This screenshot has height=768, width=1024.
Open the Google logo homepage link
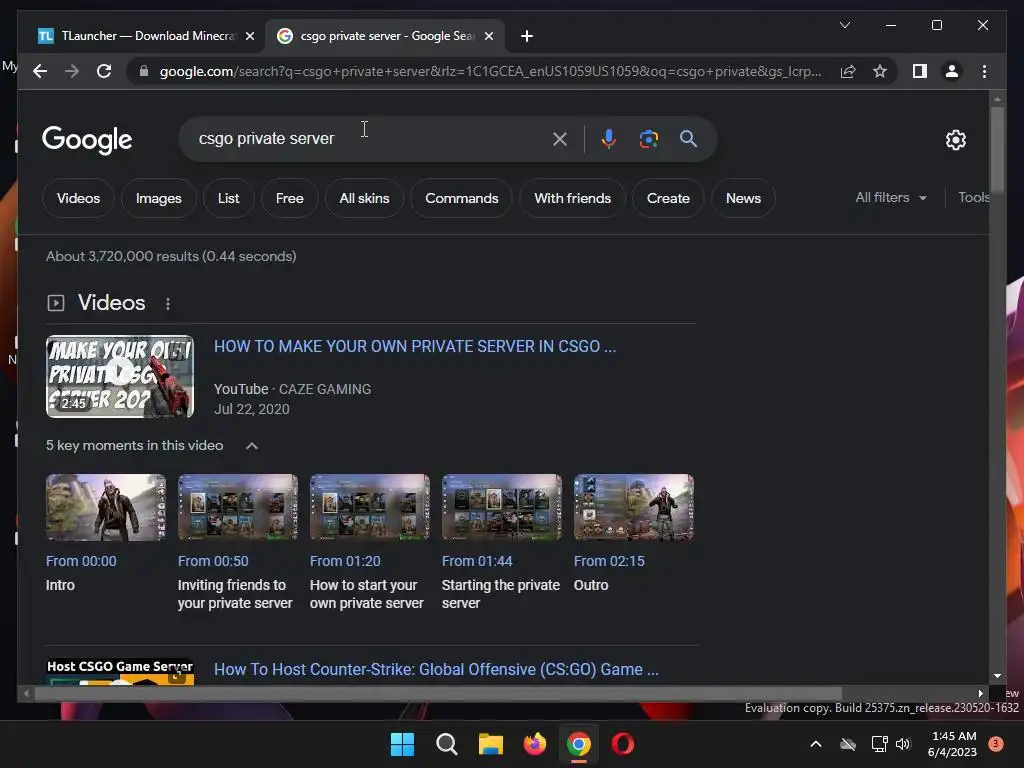(87, 139)
